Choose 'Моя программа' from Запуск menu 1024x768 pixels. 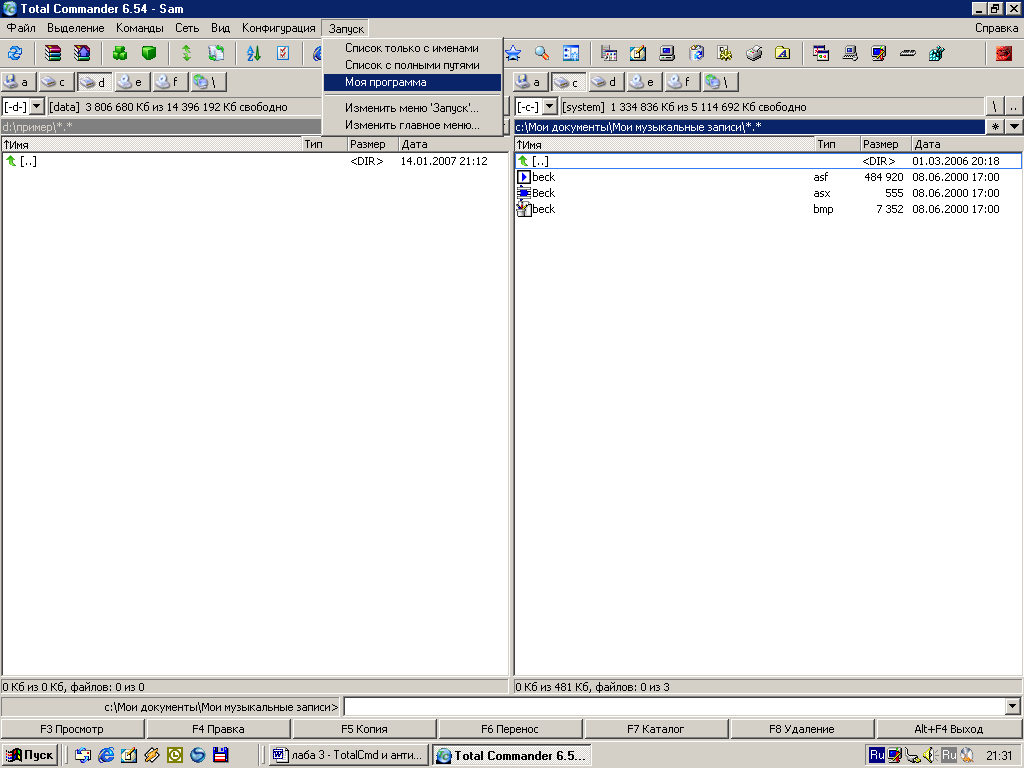(x=412, y=82)
